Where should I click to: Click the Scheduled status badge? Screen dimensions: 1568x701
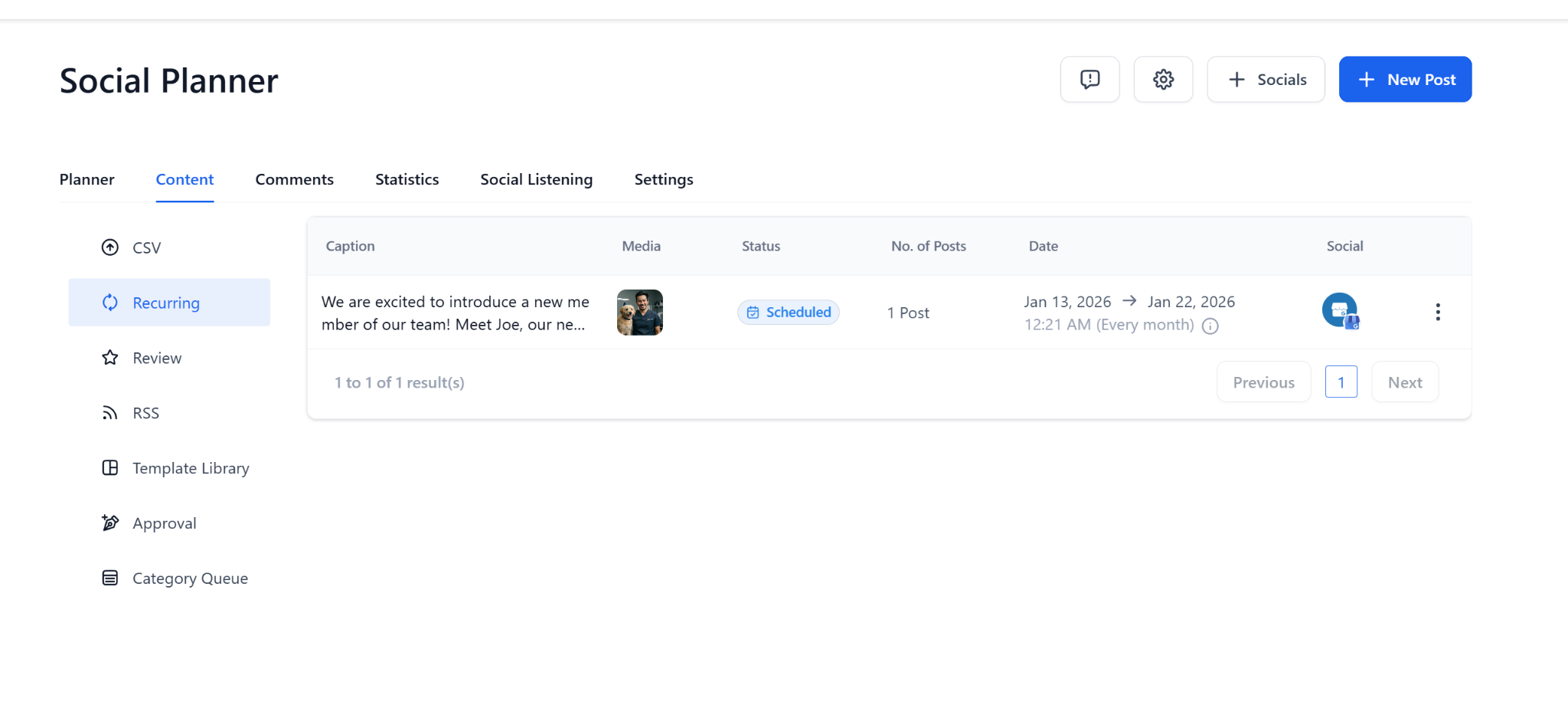pos(789,312)
